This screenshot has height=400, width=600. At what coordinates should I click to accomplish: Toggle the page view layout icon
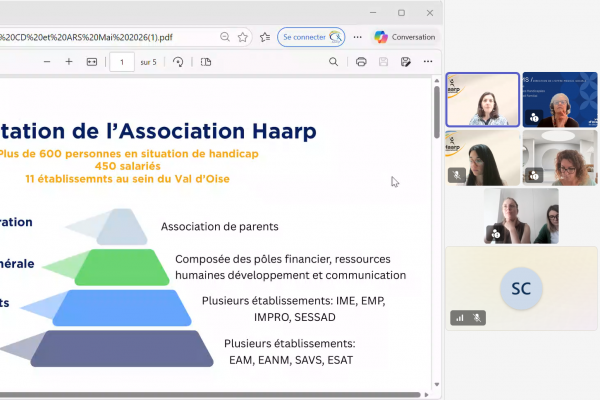tap(206, 62)
